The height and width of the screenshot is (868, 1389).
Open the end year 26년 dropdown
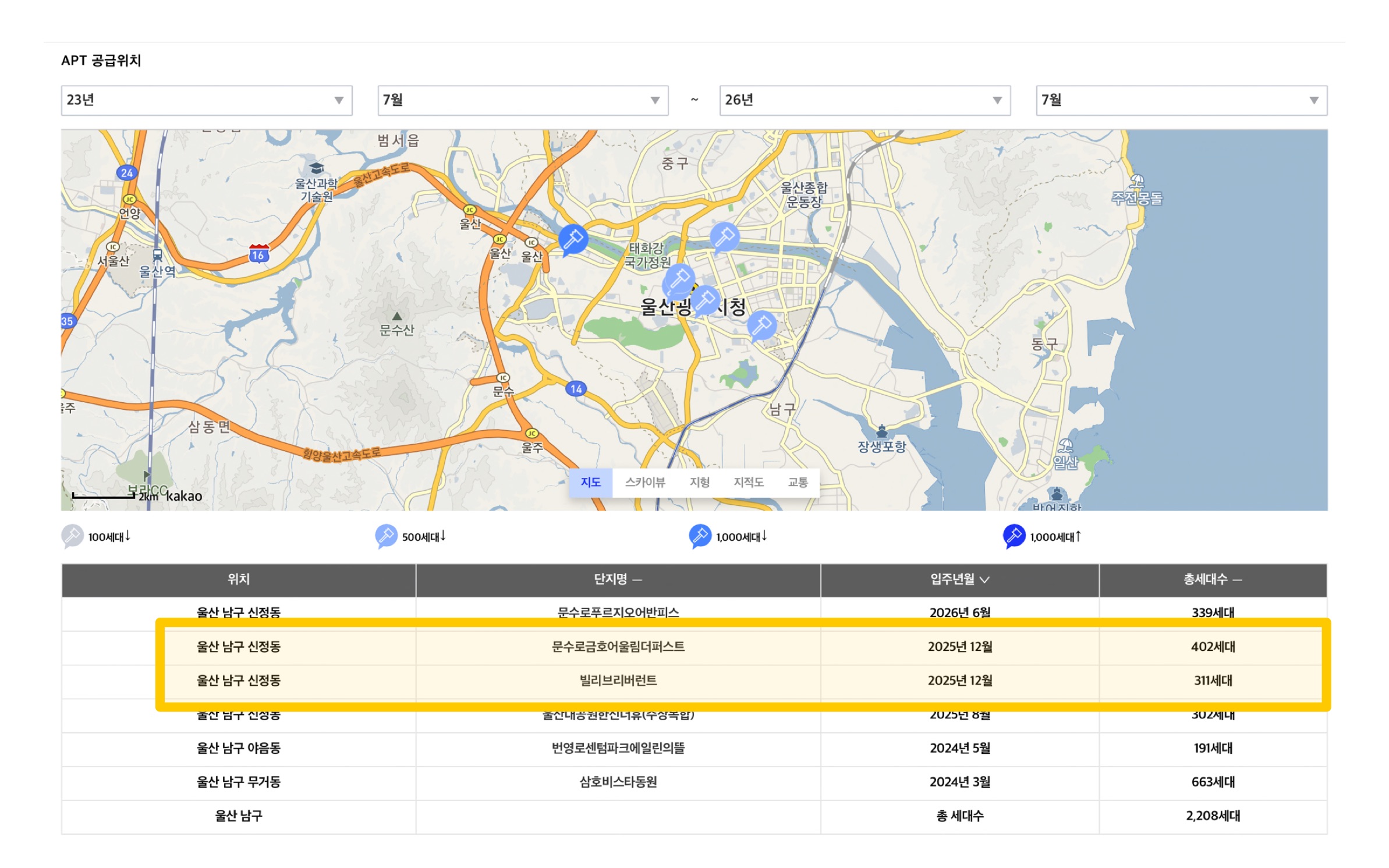pos(864,100)
